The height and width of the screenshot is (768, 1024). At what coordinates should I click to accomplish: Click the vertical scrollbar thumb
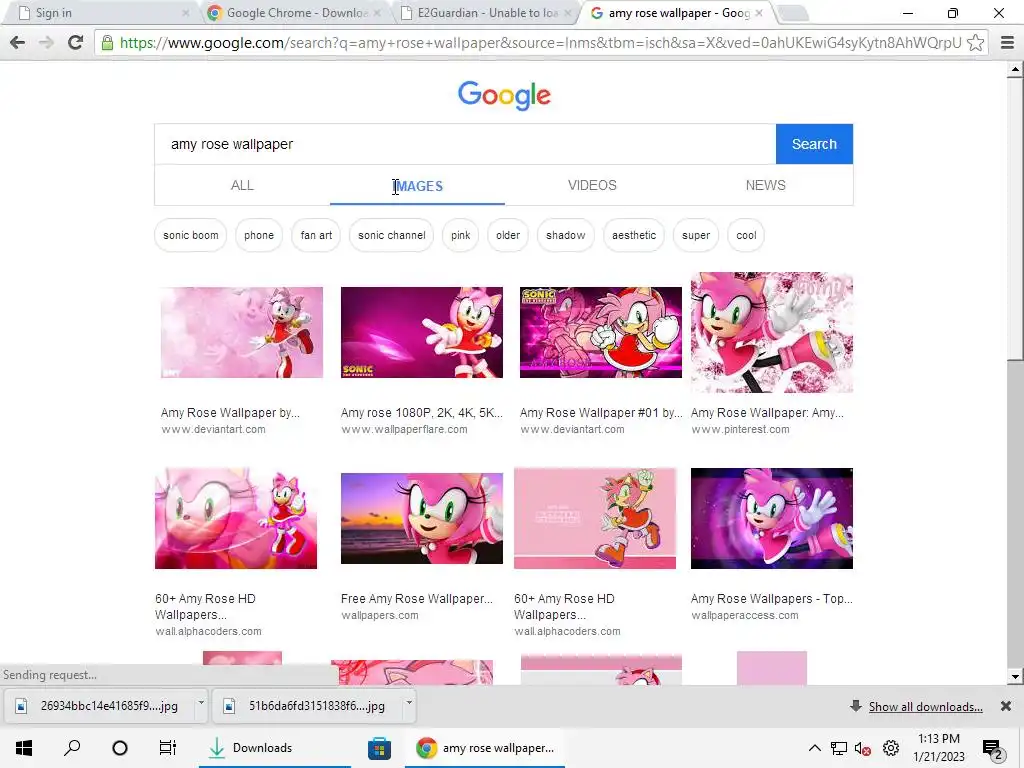point(1015,219)
